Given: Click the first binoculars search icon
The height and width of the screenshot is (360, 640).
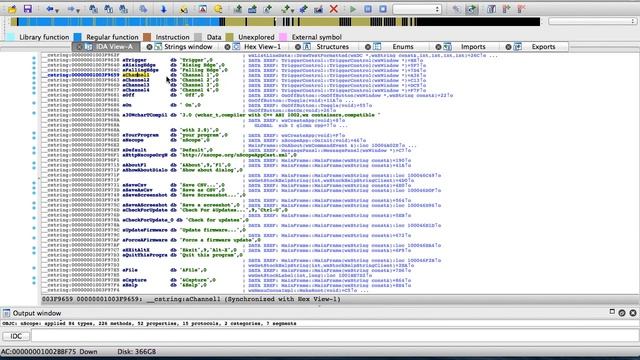Looking at the screenshot, I should point(93,9).
